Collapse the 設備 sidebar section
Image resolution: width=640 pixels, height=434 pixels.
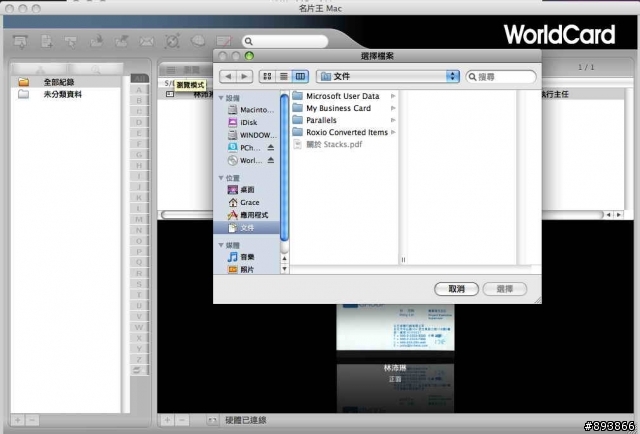click(x=221, y=98)
